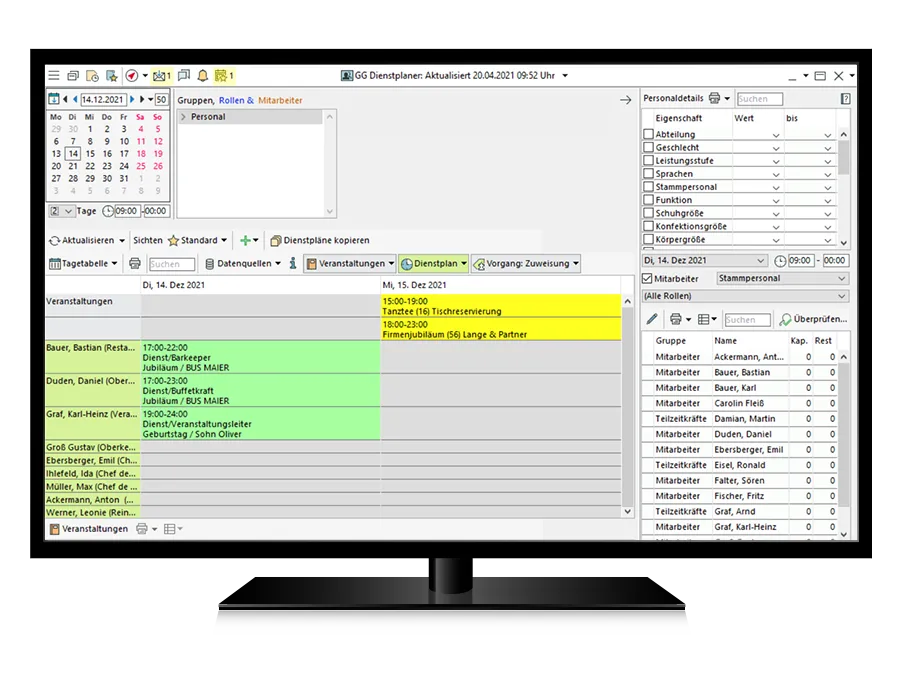900x675 pixels.
Task: Click the notification bell icon
Action: point(203,75)
